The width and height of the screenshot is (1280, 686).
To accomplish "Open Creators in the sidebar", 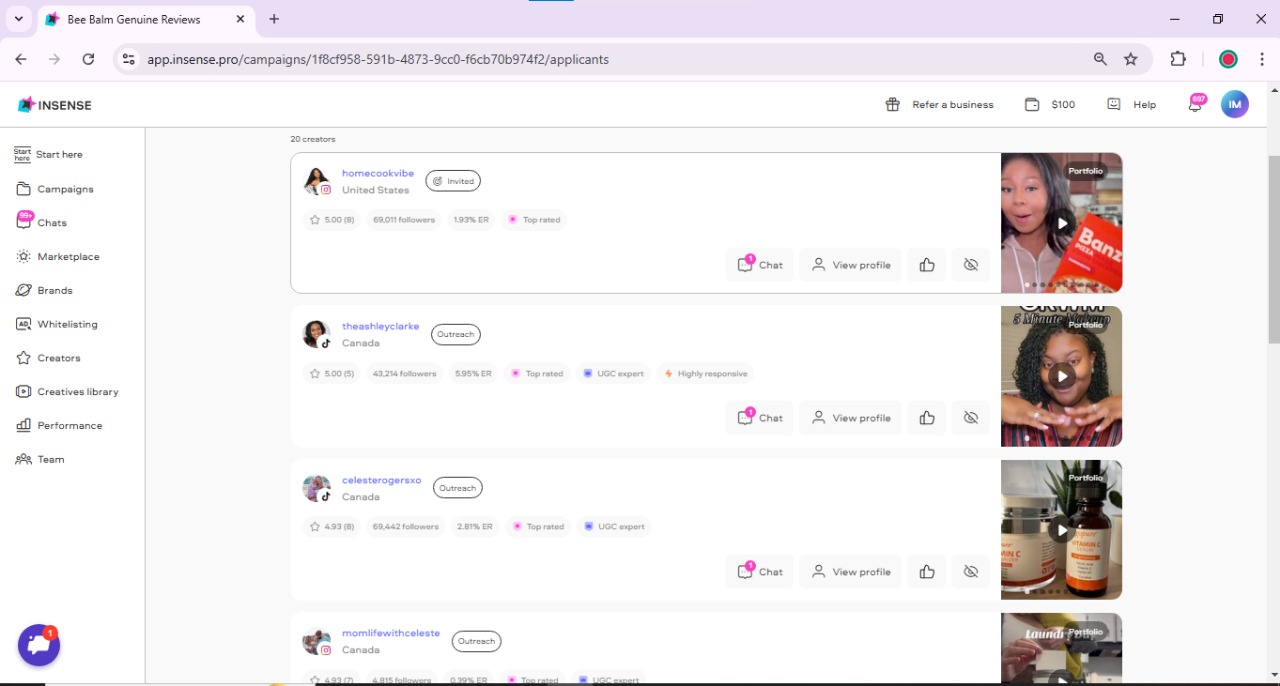I will click(48, 358).
